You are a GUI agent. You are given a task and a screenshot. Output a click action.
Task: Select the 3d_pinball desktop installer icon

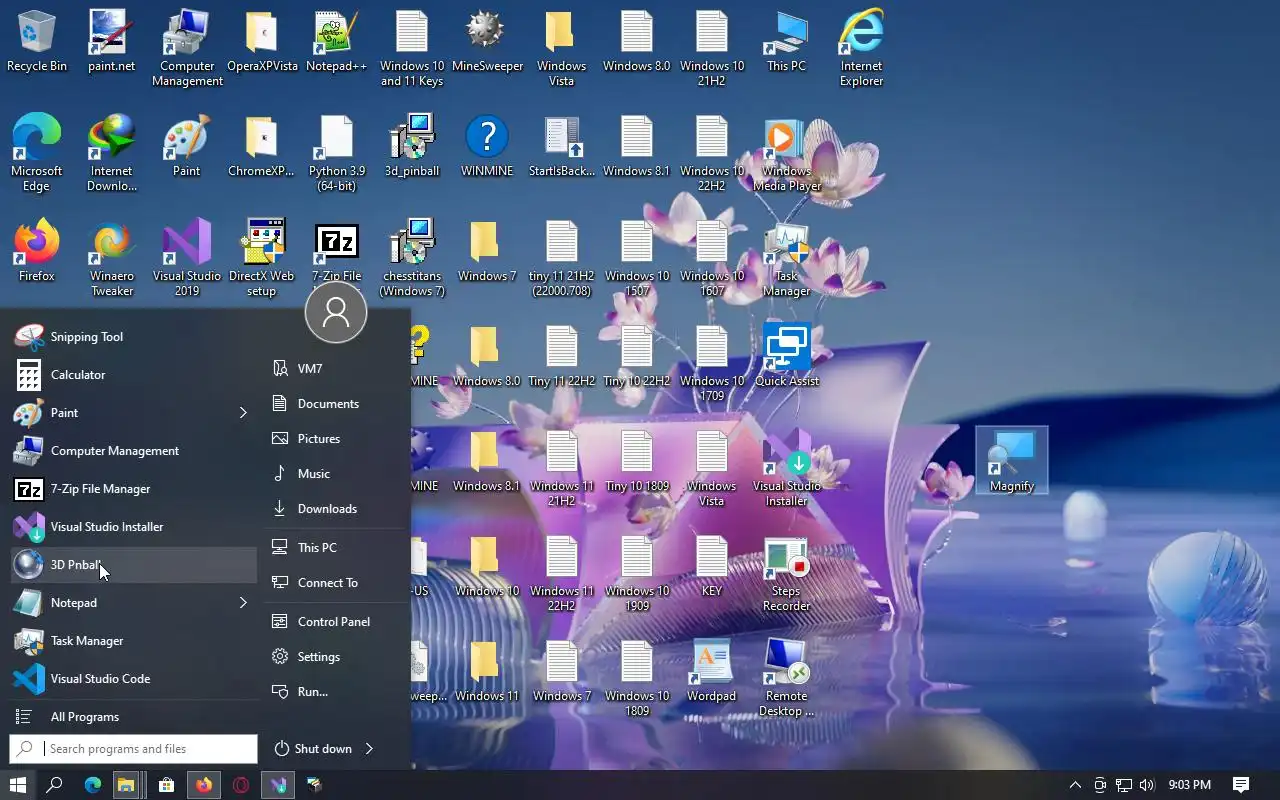(x=412, y=146)
